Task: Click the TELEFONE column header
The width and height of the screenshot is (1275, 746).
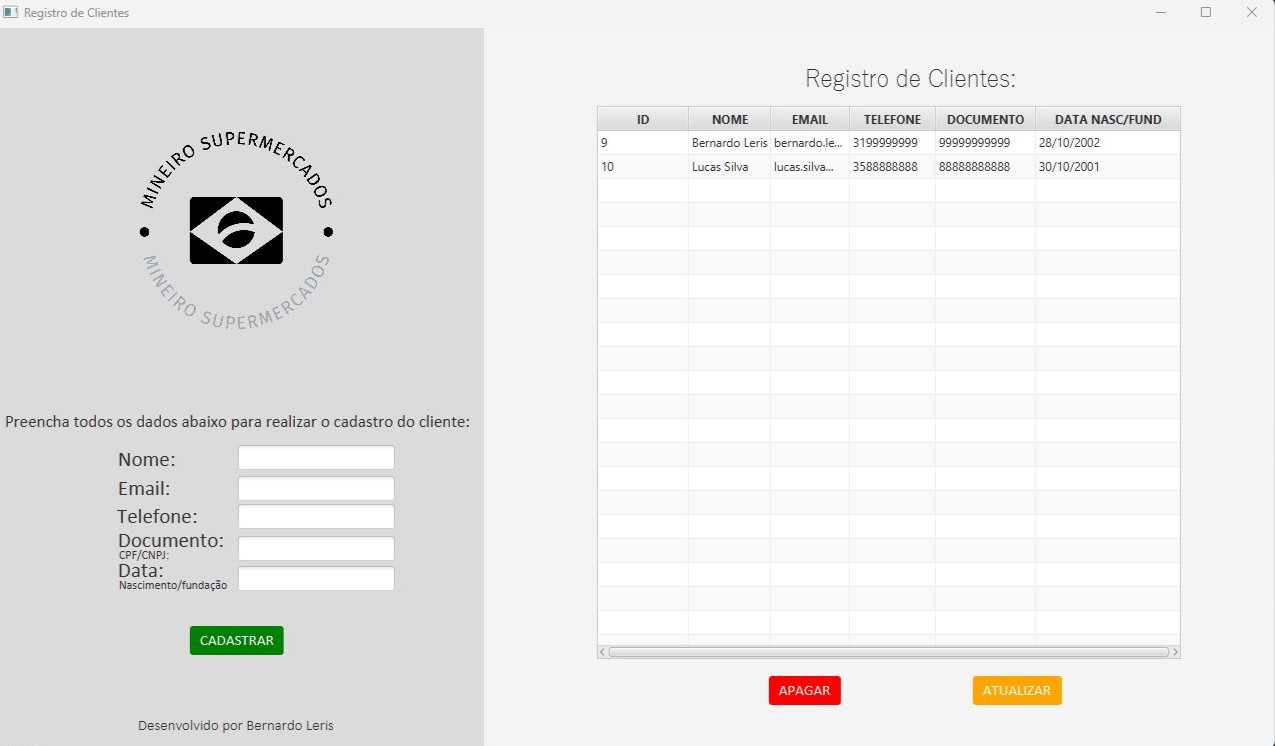Action: pyautogui.click(x=892, y=119)
